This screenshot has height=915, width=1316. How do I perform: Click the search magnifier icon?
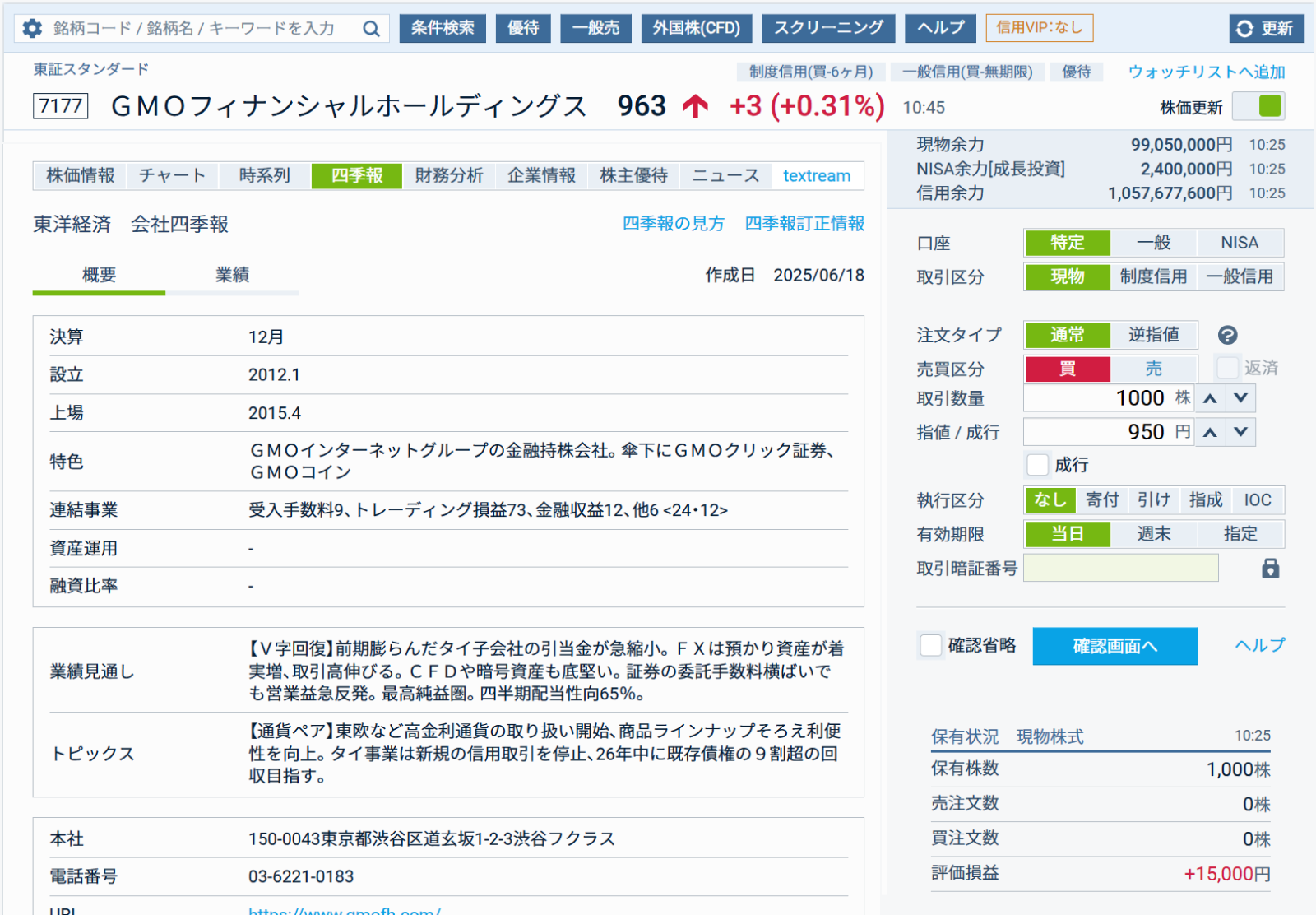[372, 29]
